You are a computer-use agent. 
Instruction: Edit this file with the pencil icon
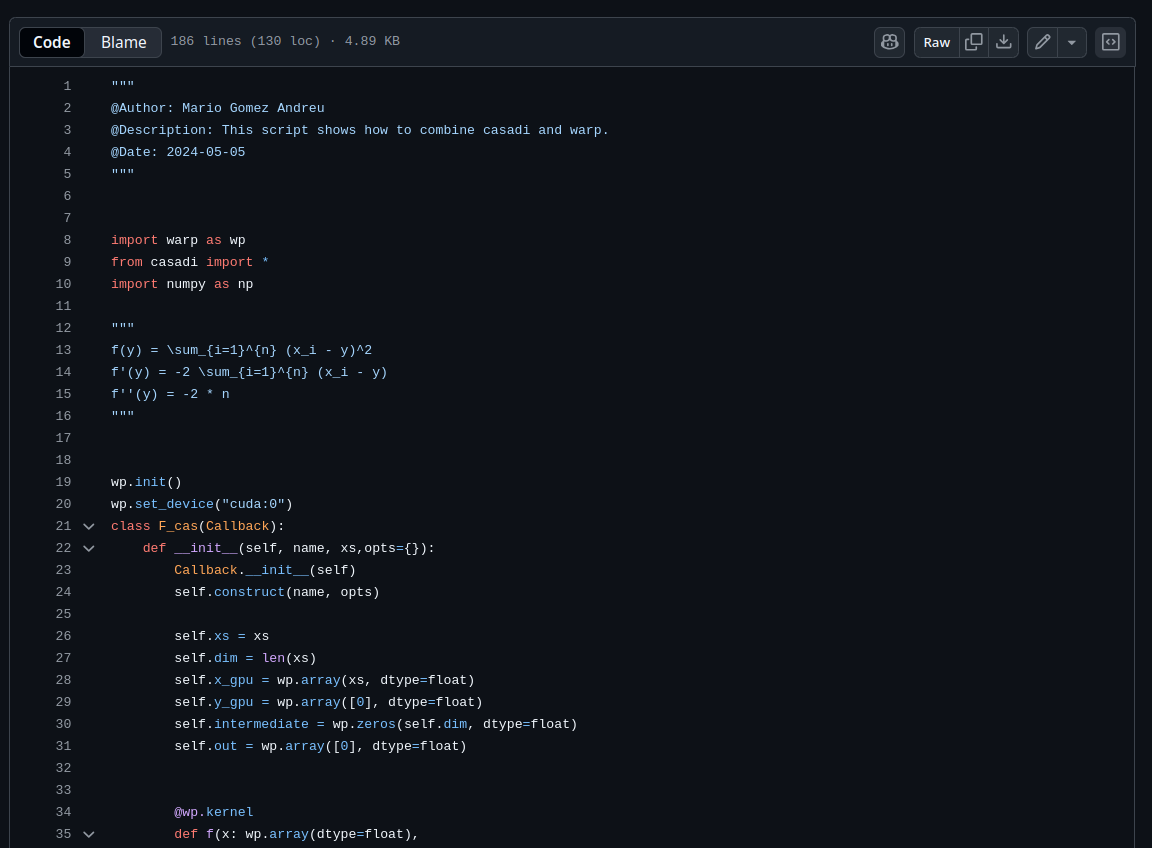pos(1042,42)
